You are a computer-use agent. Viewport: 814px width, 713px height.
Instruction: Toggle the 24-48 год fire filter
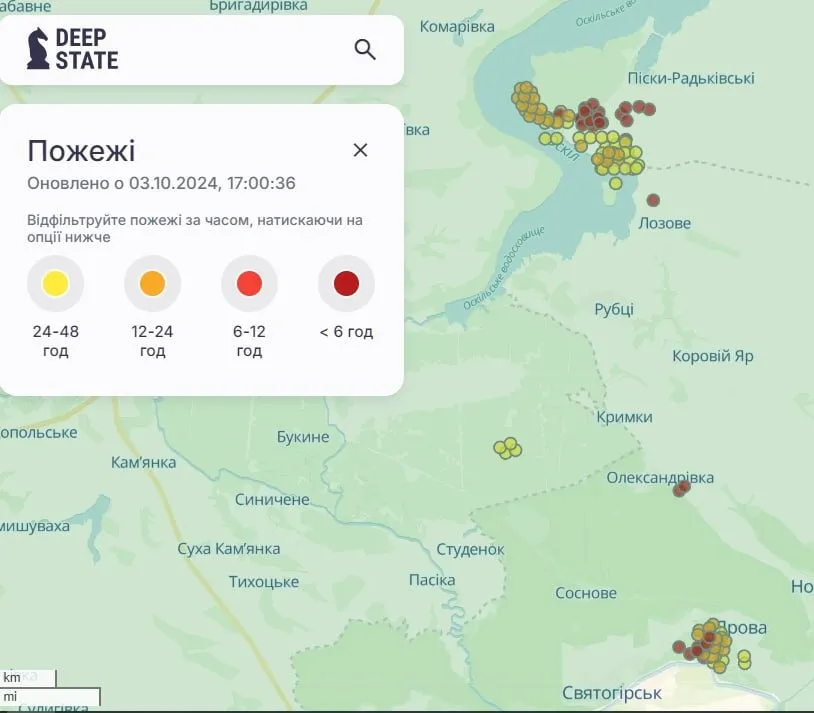coord(55,283)
